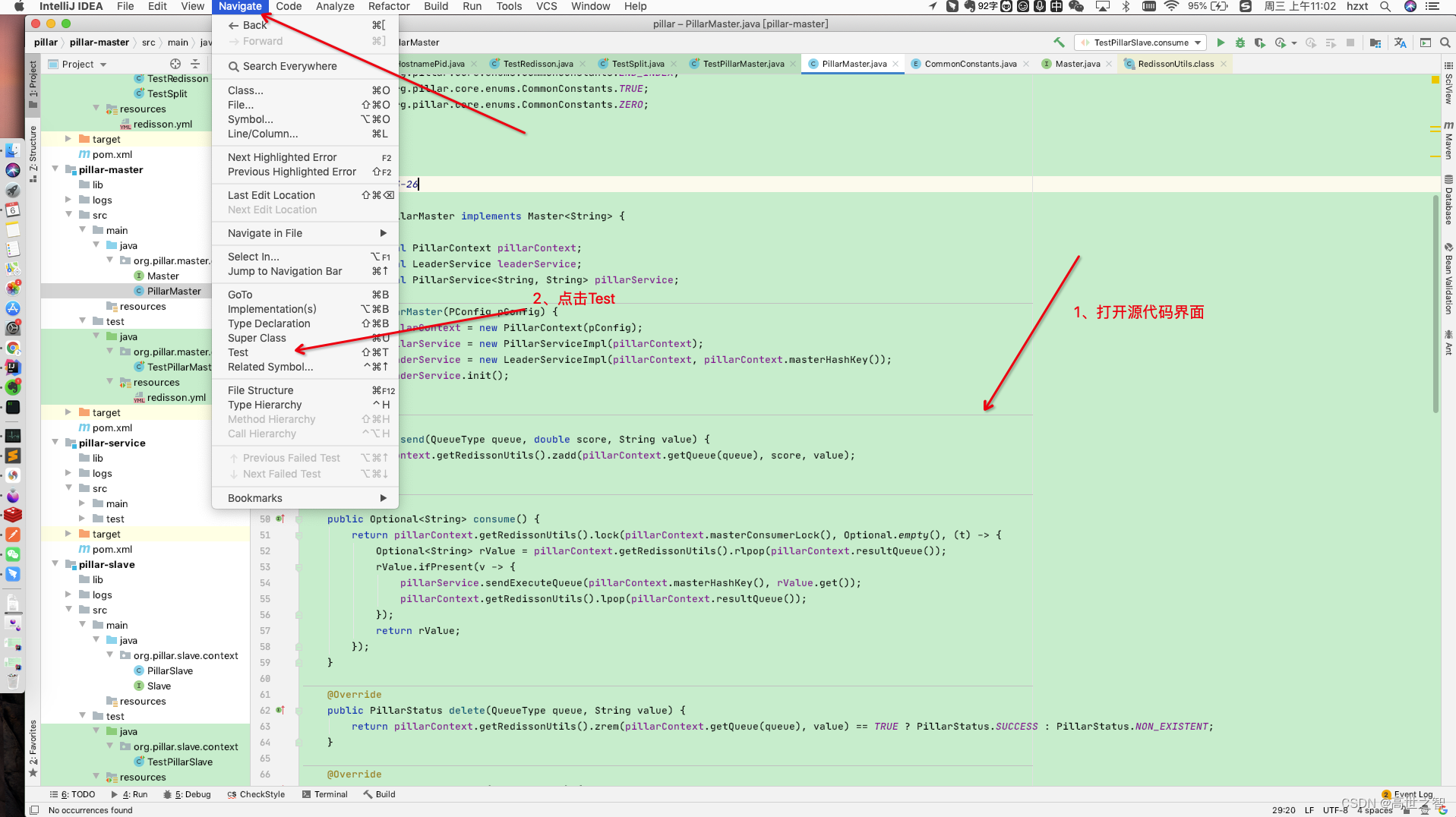Start debugging with the green bug icon
Viewport: 1456px width, 817px height.
coord(1240,43)
